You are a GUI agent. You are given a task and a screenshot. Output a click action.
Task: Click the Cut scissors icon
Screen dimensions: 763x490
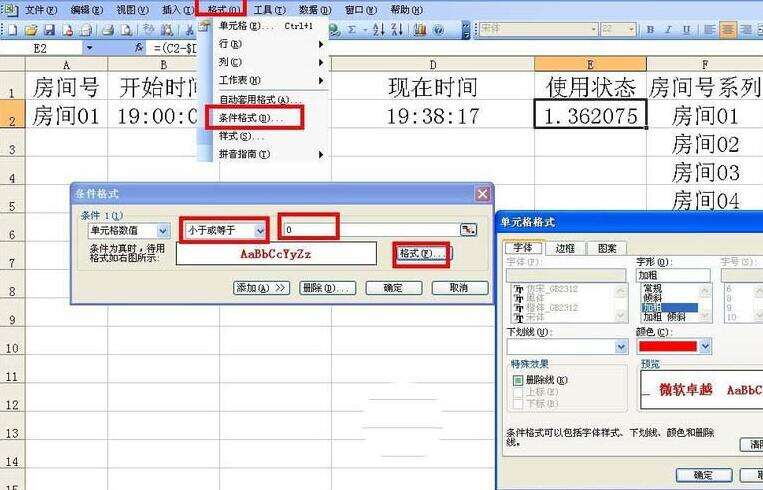click(189, 30)
